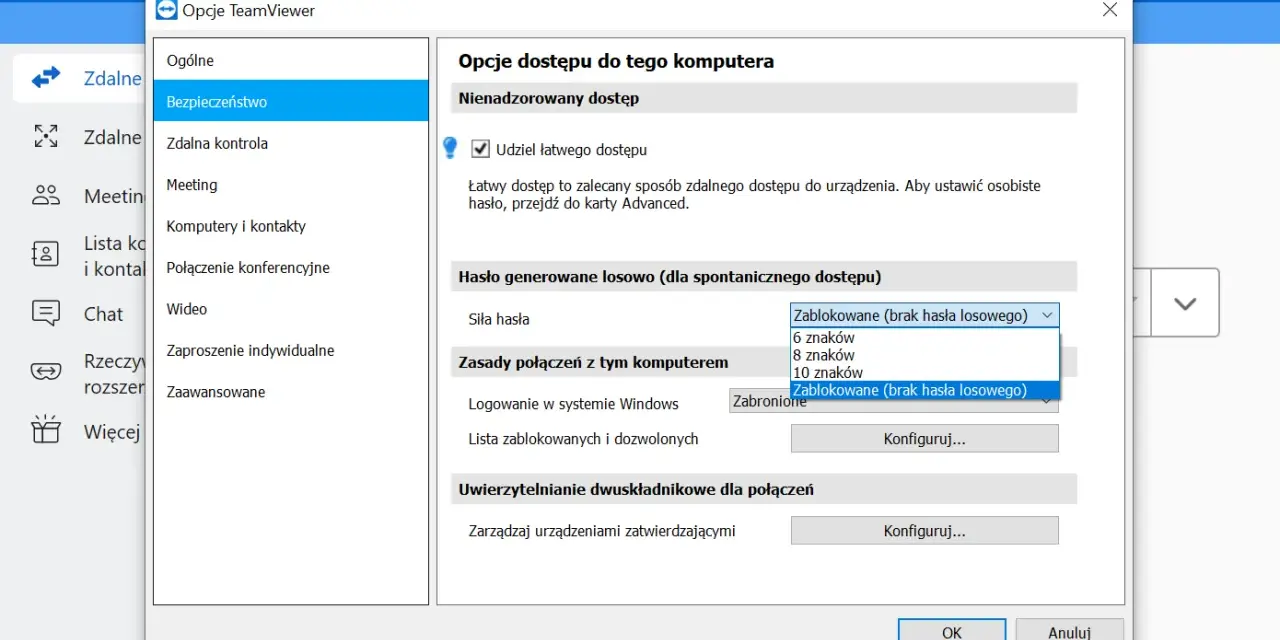1280x640 pixels.
Task: Select Zablokowane (brak hasła losowego) list option
Action: (x=924, y=390)
